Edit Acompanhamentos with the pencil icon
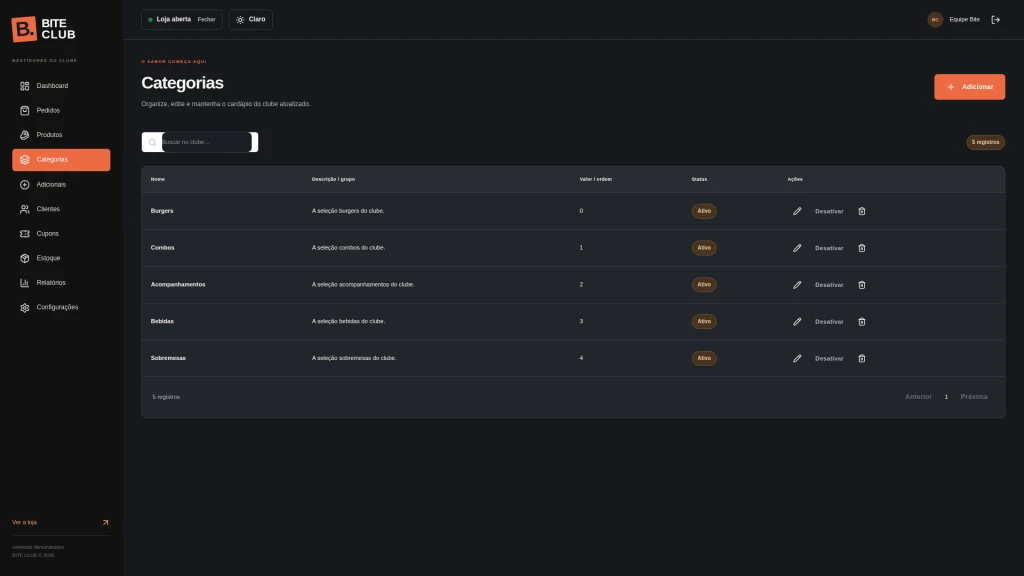1024x576 pixels. coord(797,285)
